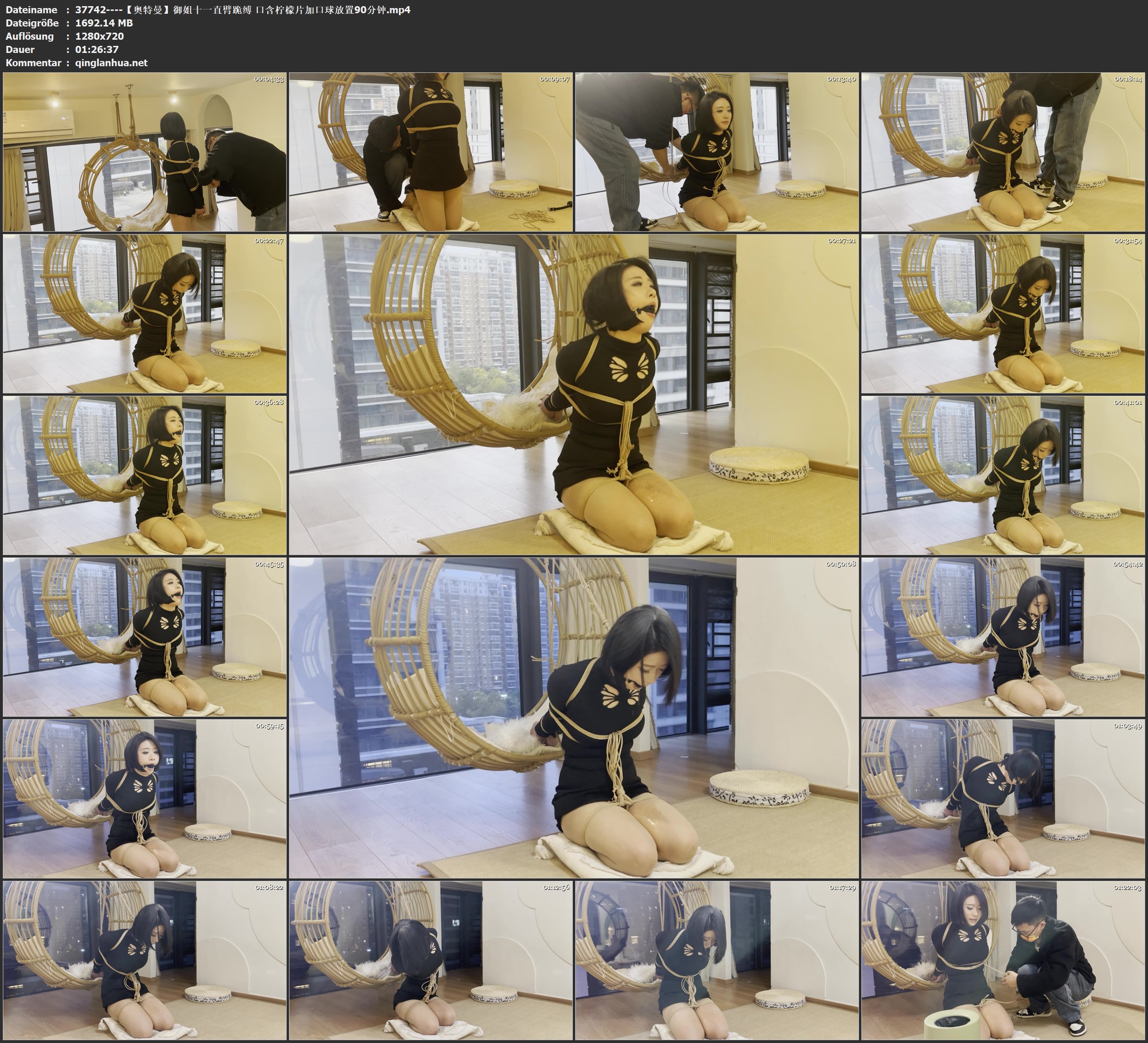Click the thumbnail marked 00:31:54
1148x1043 pixels.
tap(1003, 313)
